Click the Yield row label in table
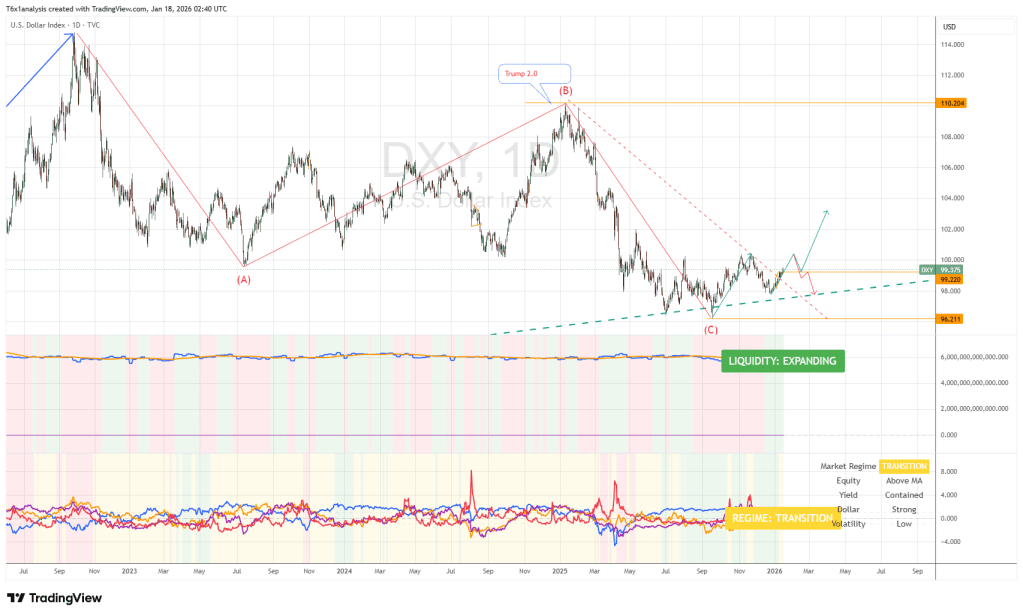Viewport: 1023px width, 616px height. (x=848, y=495)
